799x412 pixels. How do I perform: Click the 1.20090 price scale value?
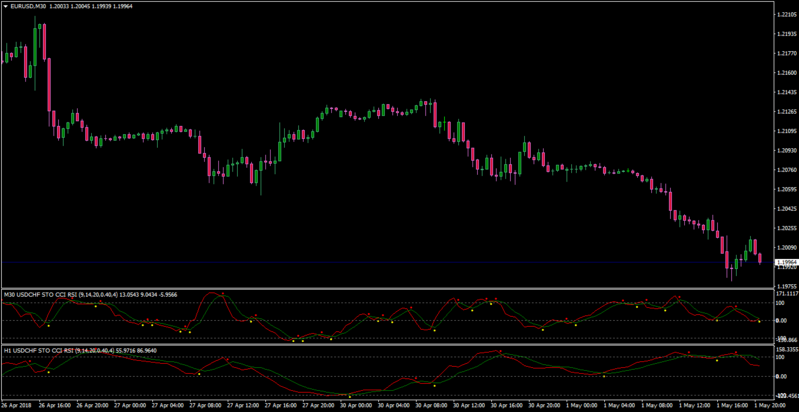pyautogui.click(x=786, y=247)
